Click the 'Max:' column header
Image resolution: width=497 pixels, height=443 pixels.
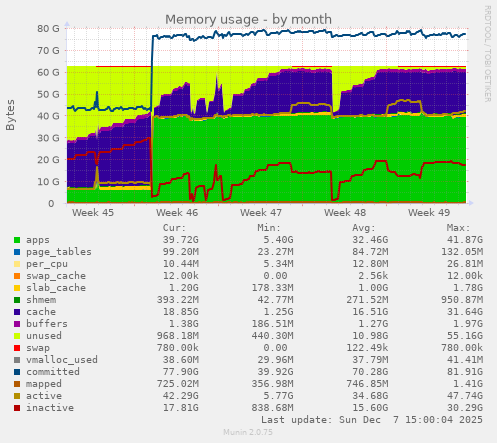pos(458,228)
